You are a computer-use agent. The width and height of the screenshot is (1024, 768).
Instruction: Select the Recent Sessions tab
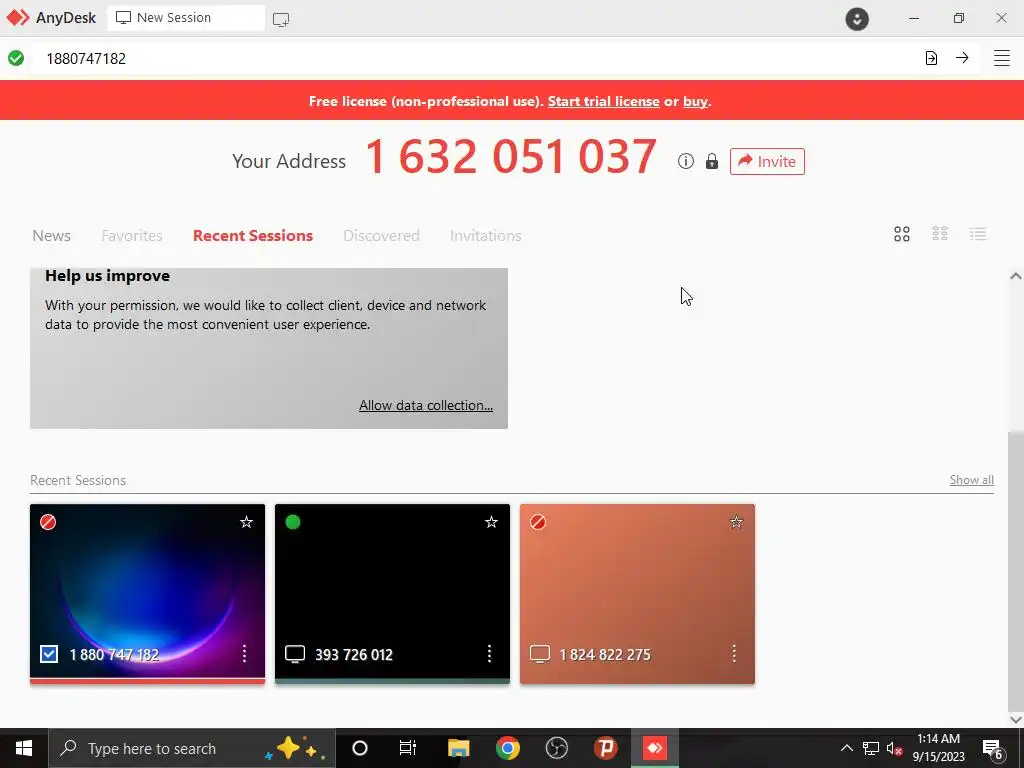253,236
